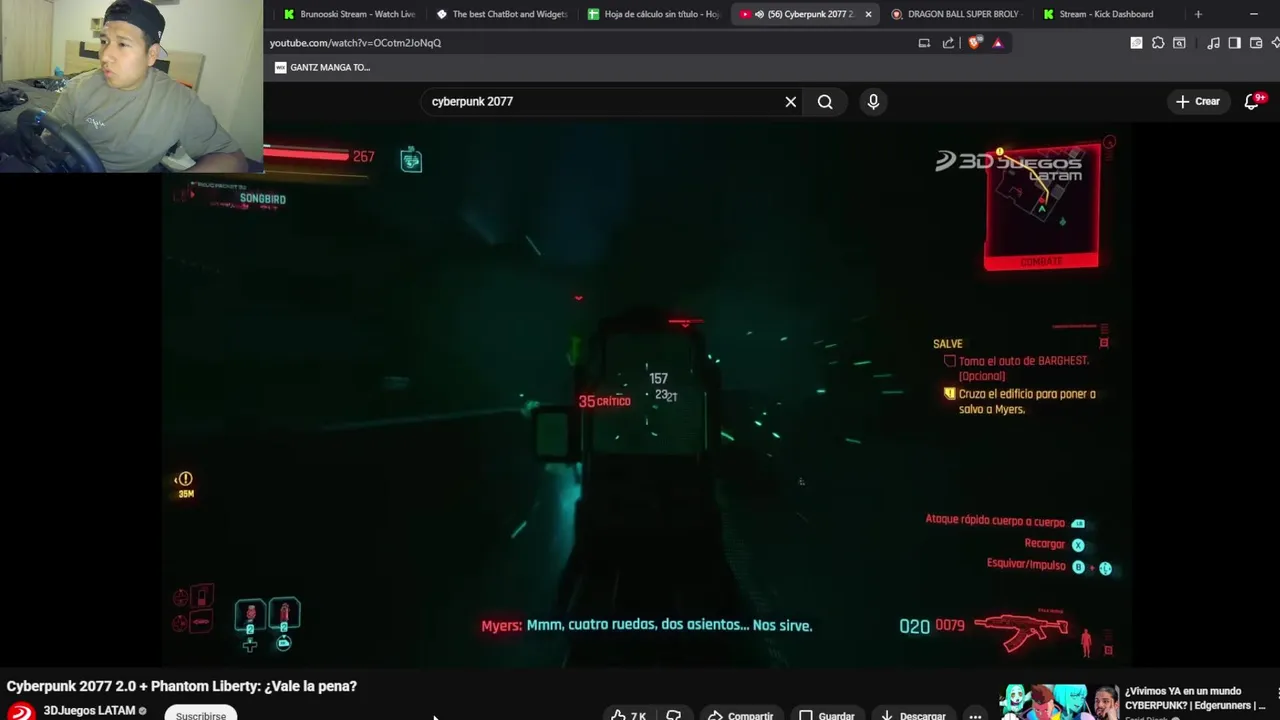Dislike the video with thumbs down
Image resolution: width=1280 pixels, height=720 pixels.
coord(674,715)
